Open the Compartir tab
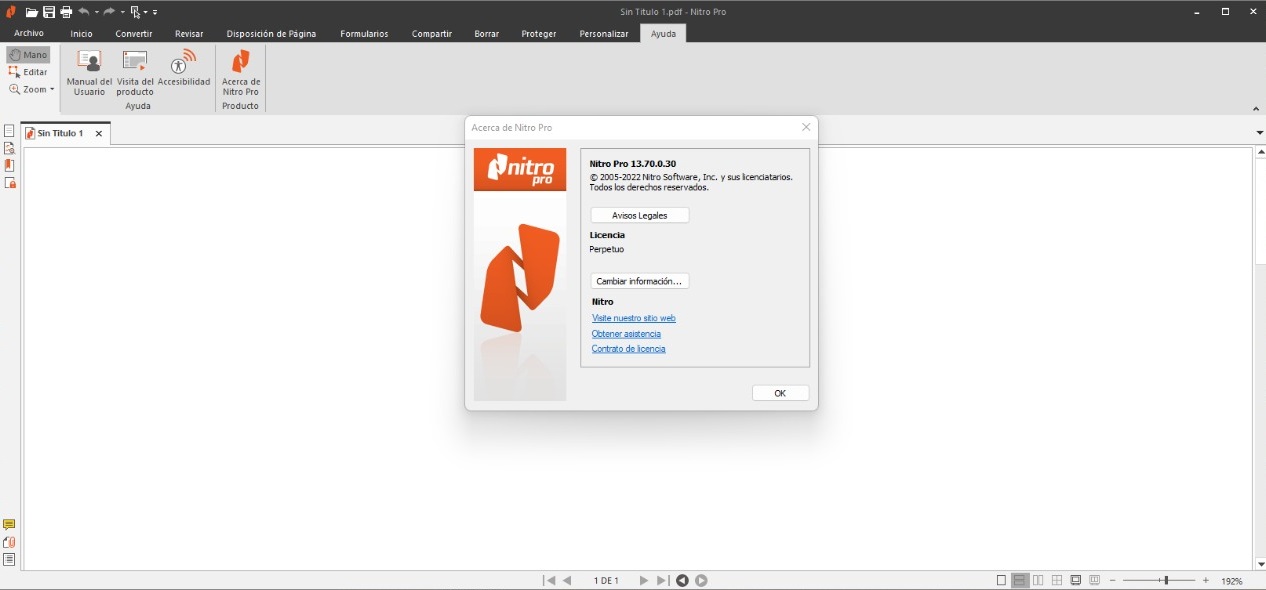The width and height of the screenshot is (1266, 590). [432, 33]
